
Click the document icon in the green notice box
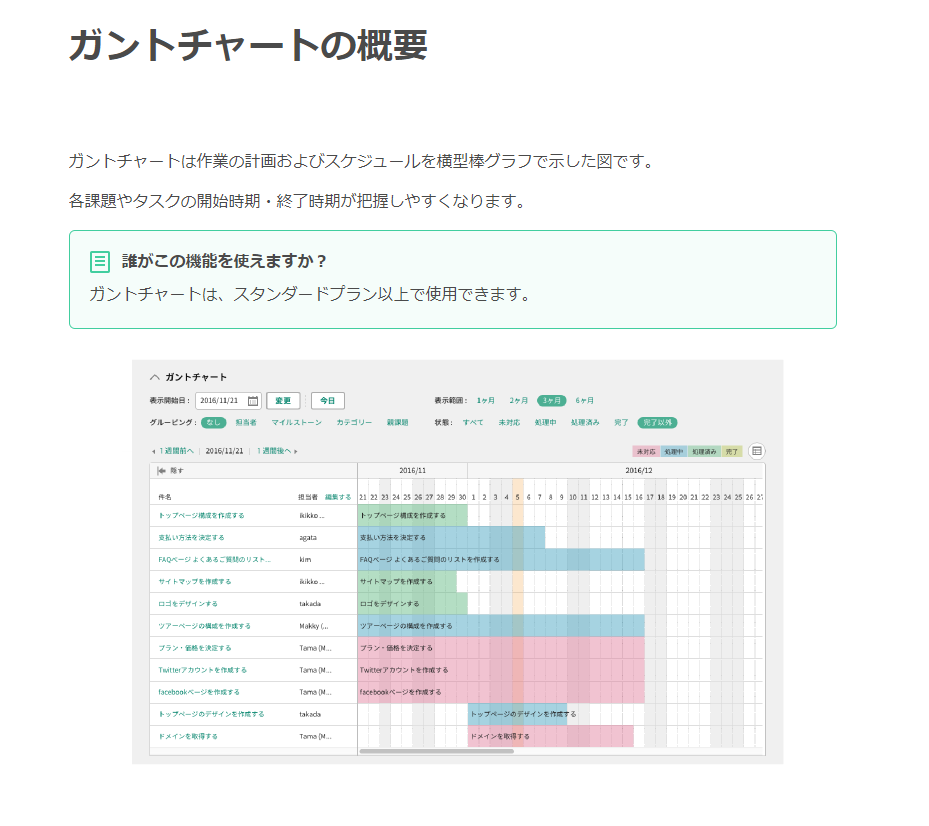coord(100,262)
